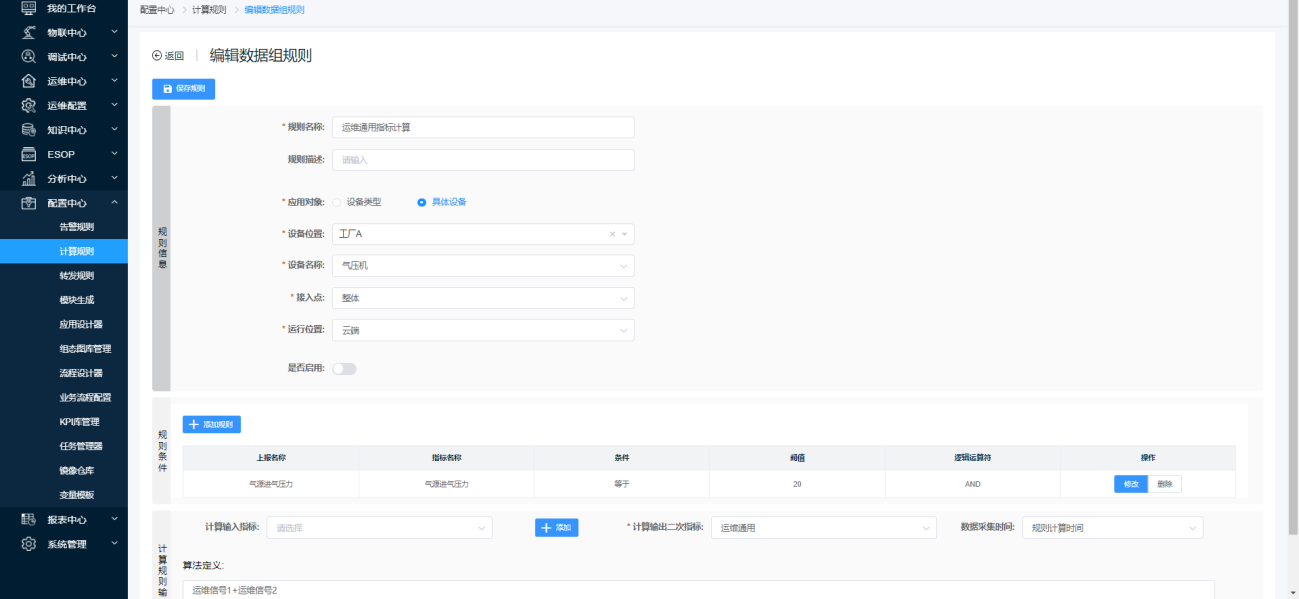Click the 系统管理 gear icon
This screenshot has height=599, width=1299.
pyautogui.click(x=29, y=544)
